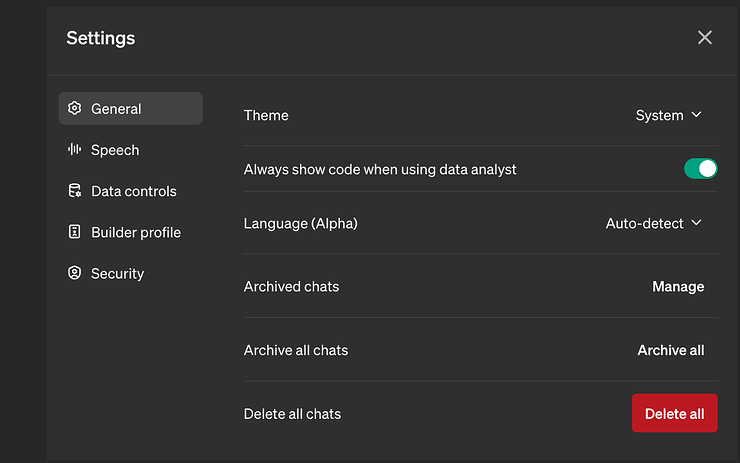The width and height of the screenshot is (740, 463).
Task: Click the badge icon beside Builder profile
Action: click(x=74, y=232)
